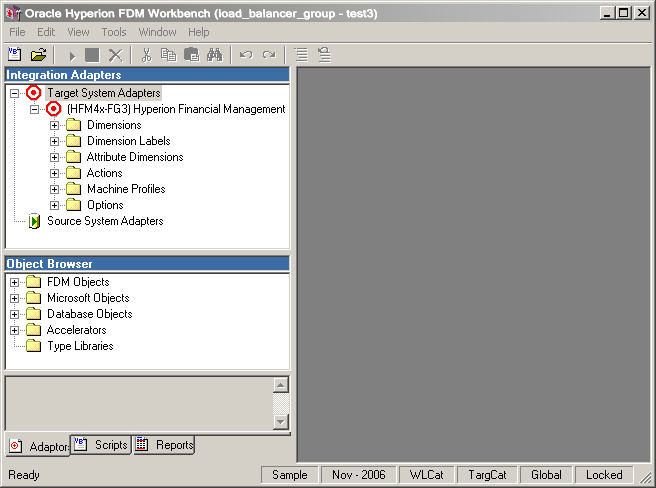Select the FDM Objects tree item
The height and width of the screenshot is (488, 656).
coord(78,282)
